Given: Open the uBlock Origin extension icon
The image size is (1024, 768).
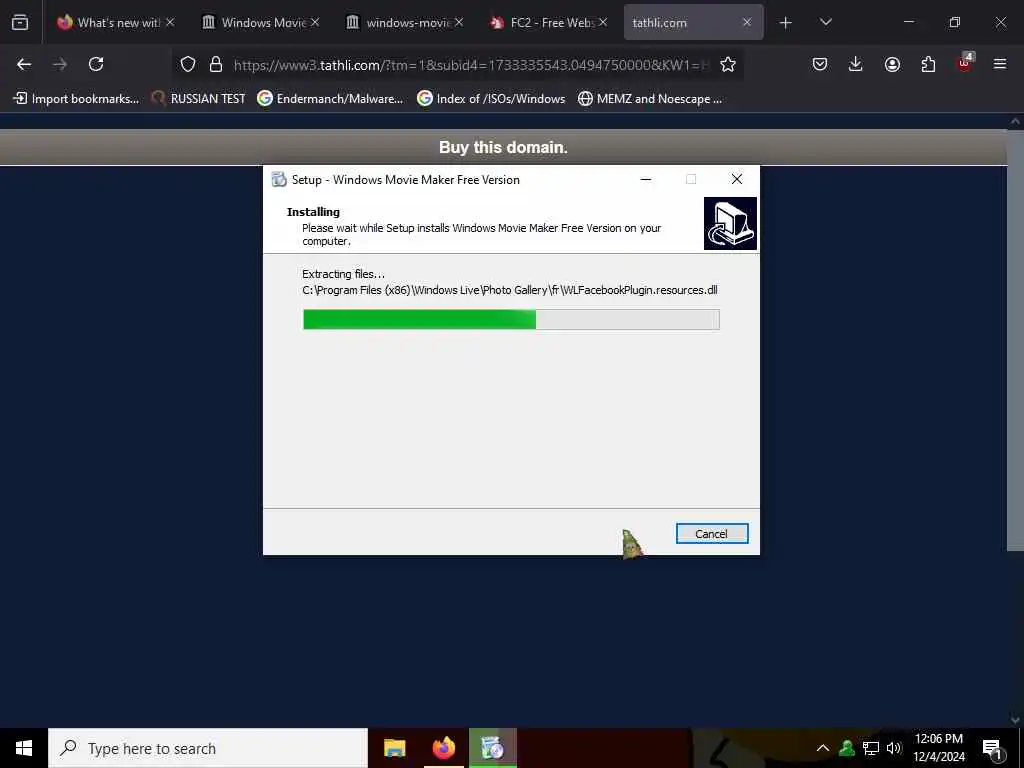Looking at the screenshot, I should pos(965,63).
